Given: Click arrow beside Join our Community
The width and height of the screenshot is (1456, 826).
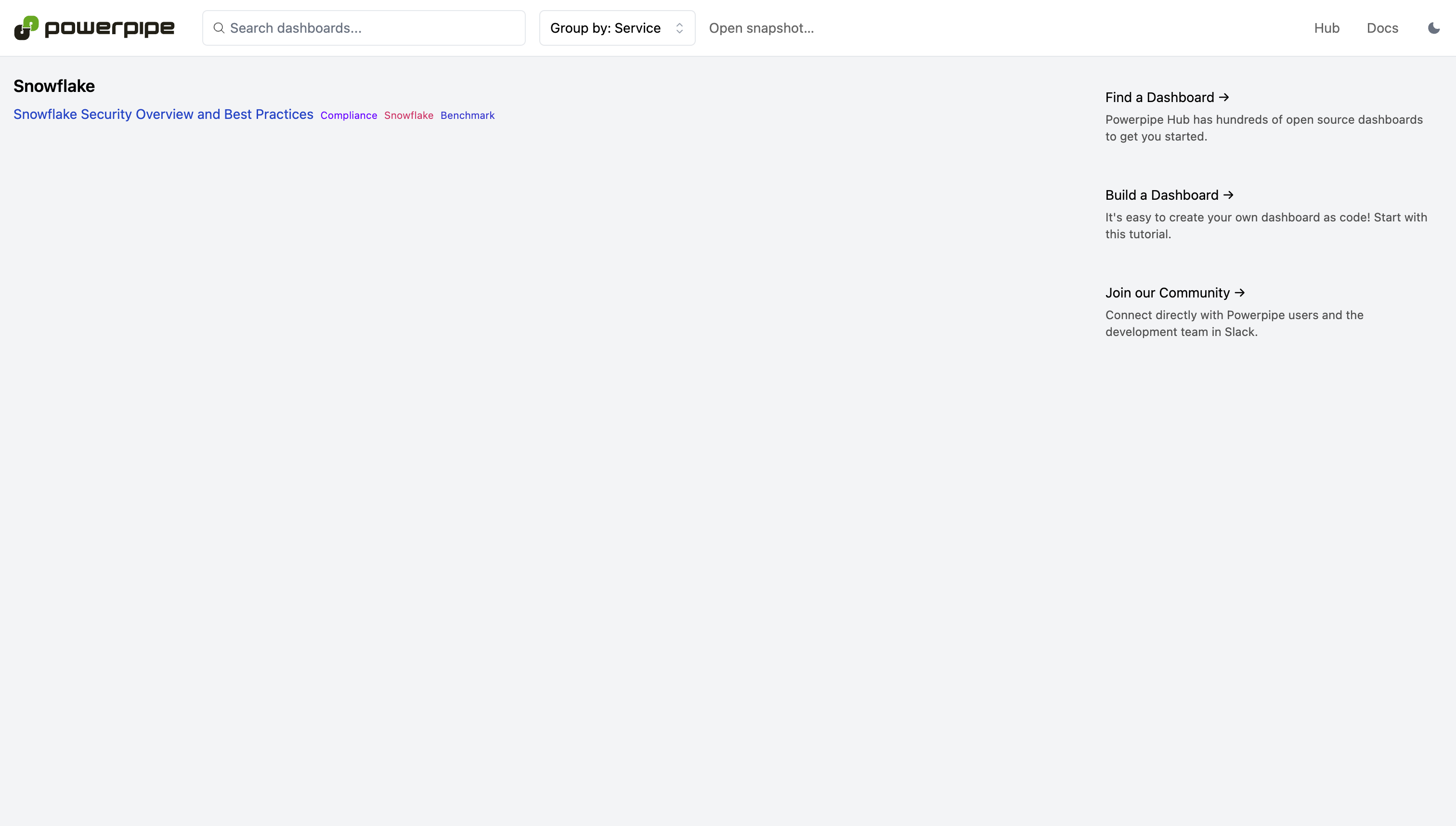Looking at the screenshot, I should coord(1240,293).
